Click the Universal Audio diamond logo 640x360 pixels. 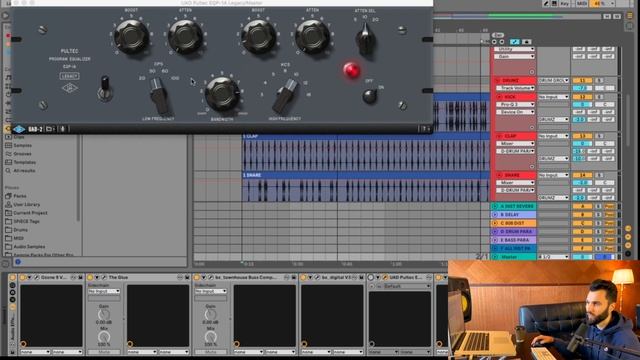pos(19,129)
